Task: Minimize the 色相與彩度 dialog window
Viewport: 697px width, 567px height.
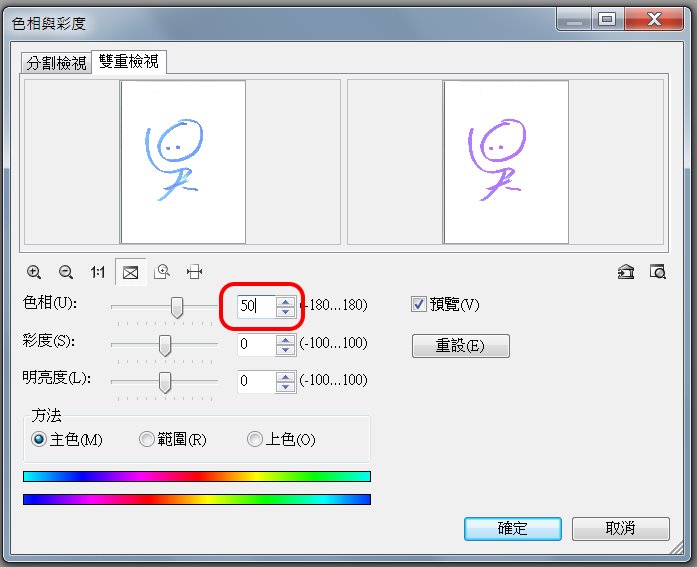Action: click(574, 19)
